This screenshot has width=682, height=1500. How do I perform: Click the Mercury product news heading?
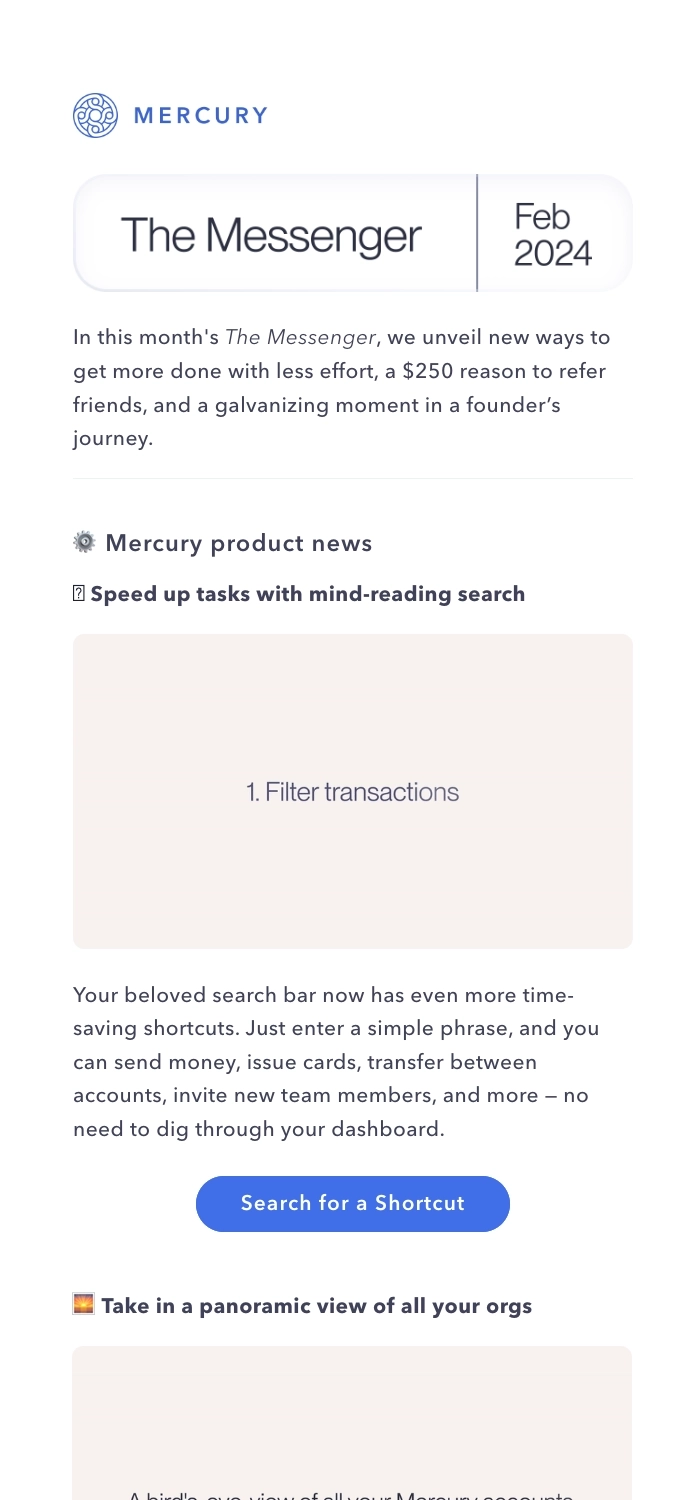(x=239, y=543)
